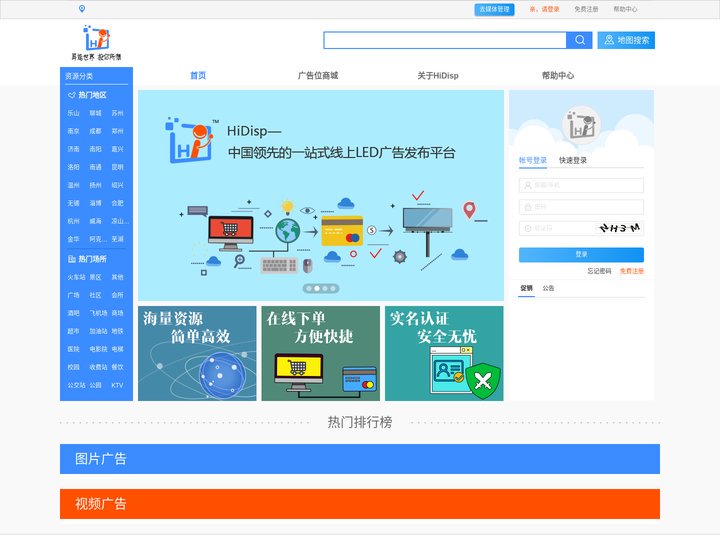The image size is (720, 540).
Task: Switch to the 快速登录 tab
Action: tap(573, 160)
